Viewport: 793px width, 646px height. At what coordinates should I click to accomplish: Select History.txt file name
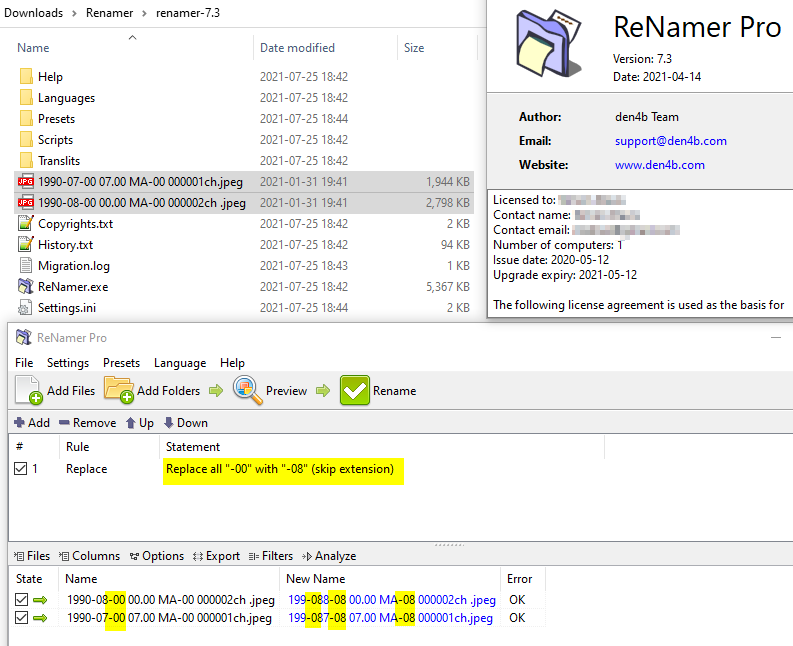(65, 245)
